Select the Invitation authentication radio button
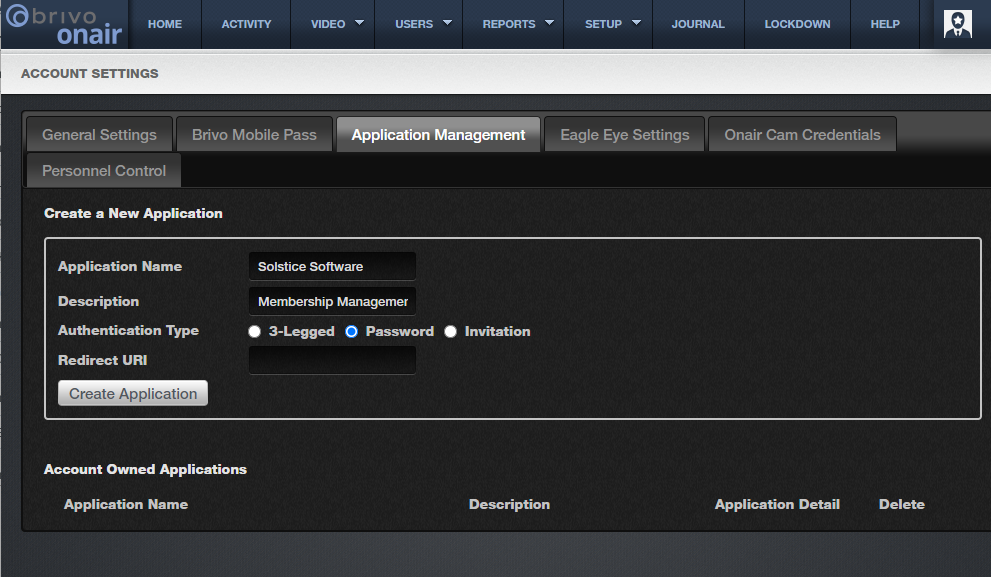Image resolution: width=991 pixels, height=577 pixels. point(451,332)
